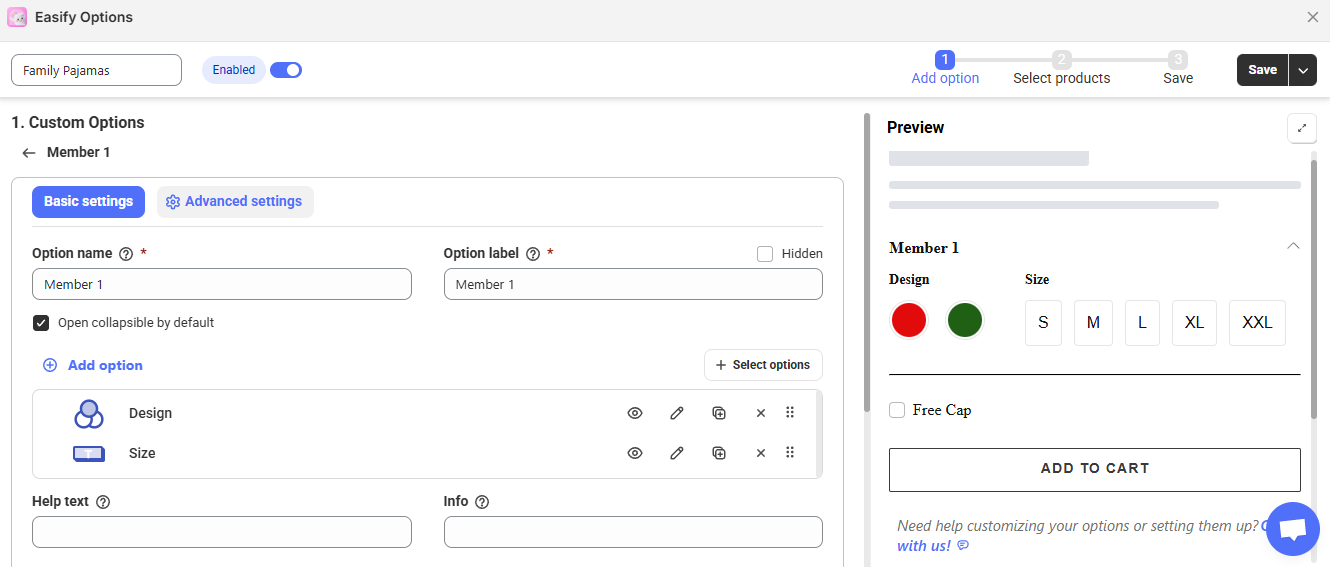Viewport: 1330px width, 567px height.
Task: Hide the Size option using eye icon
Action: coord(634,453)
